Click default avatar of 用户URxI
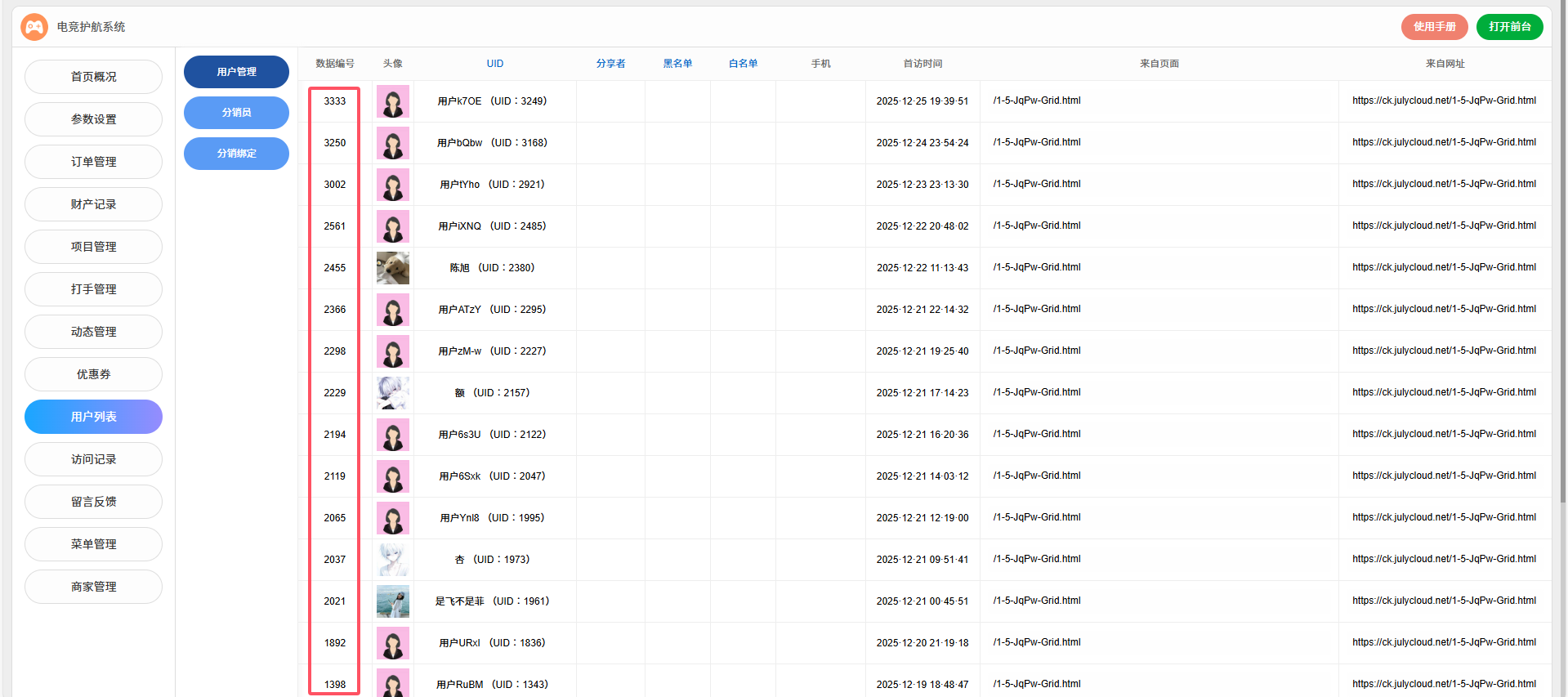 point(392,643)
